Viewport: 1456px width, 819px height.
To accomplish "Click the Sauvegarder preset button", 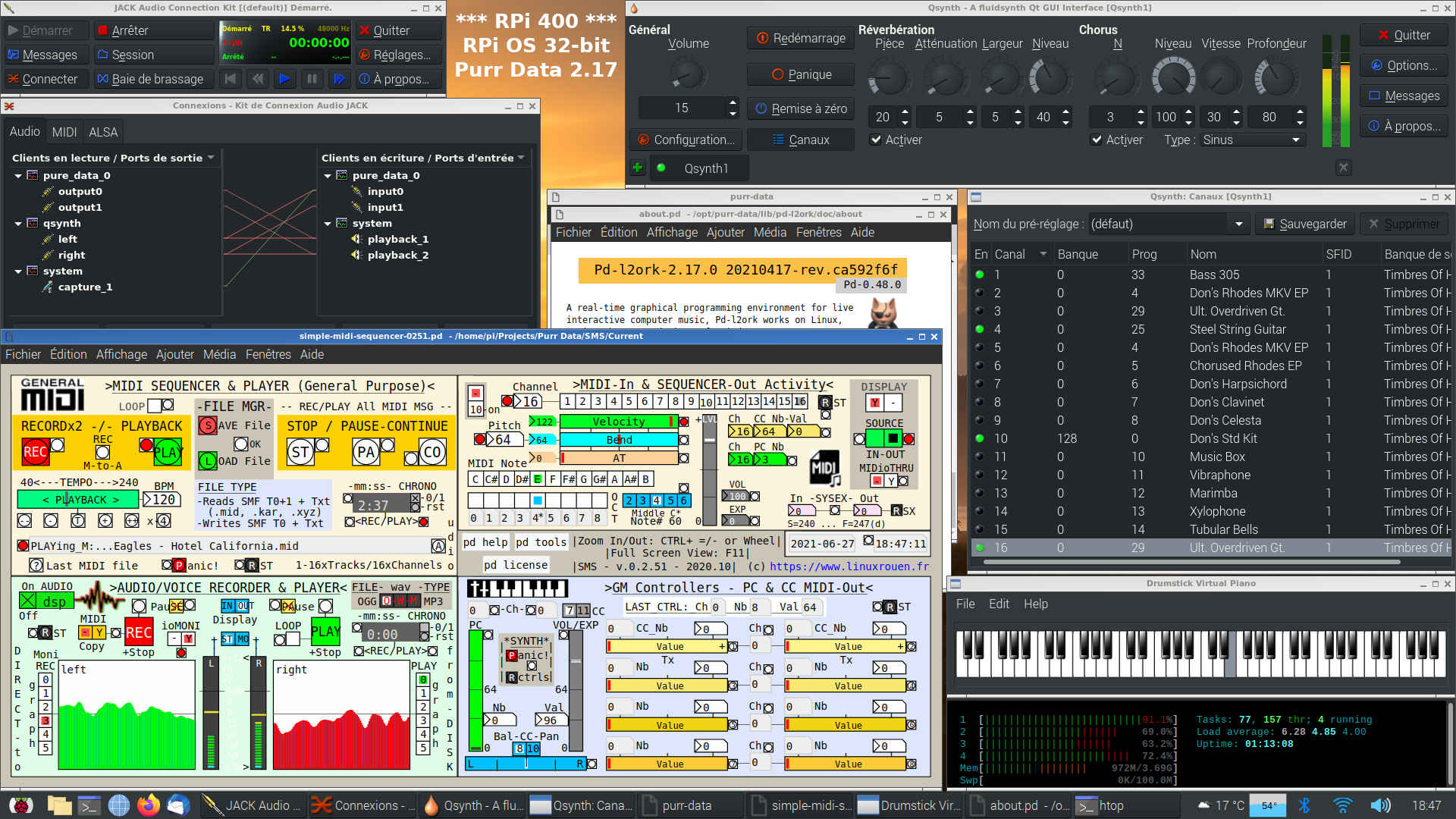I will coord(1305,224).
